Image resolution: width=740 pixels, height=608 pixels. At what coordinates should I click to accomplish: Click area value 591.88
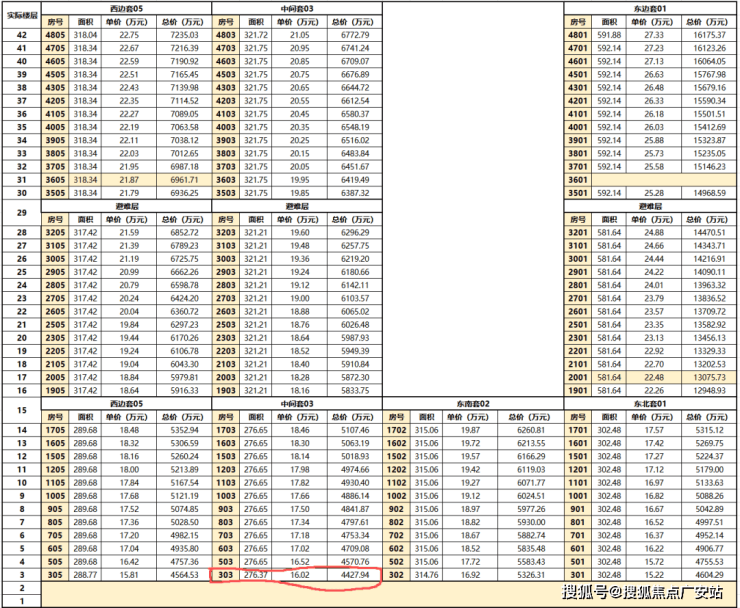[609, 35]
